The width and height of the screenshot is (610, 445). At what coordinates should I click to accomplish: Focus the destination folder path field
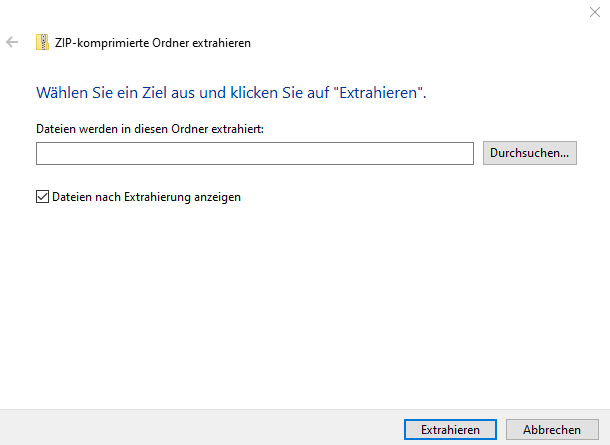255,153
